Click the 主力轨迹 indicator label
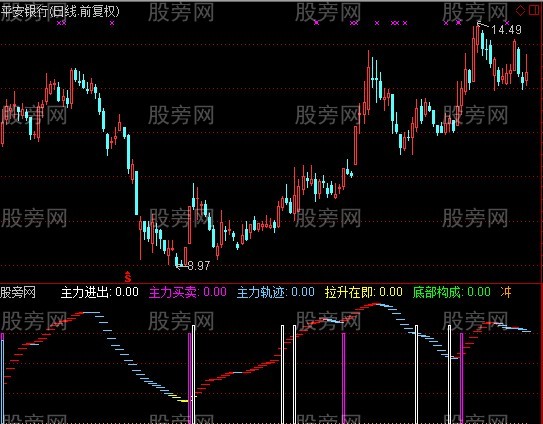Image resolution: width=543 pixels, height=424 pixels. 276,292
